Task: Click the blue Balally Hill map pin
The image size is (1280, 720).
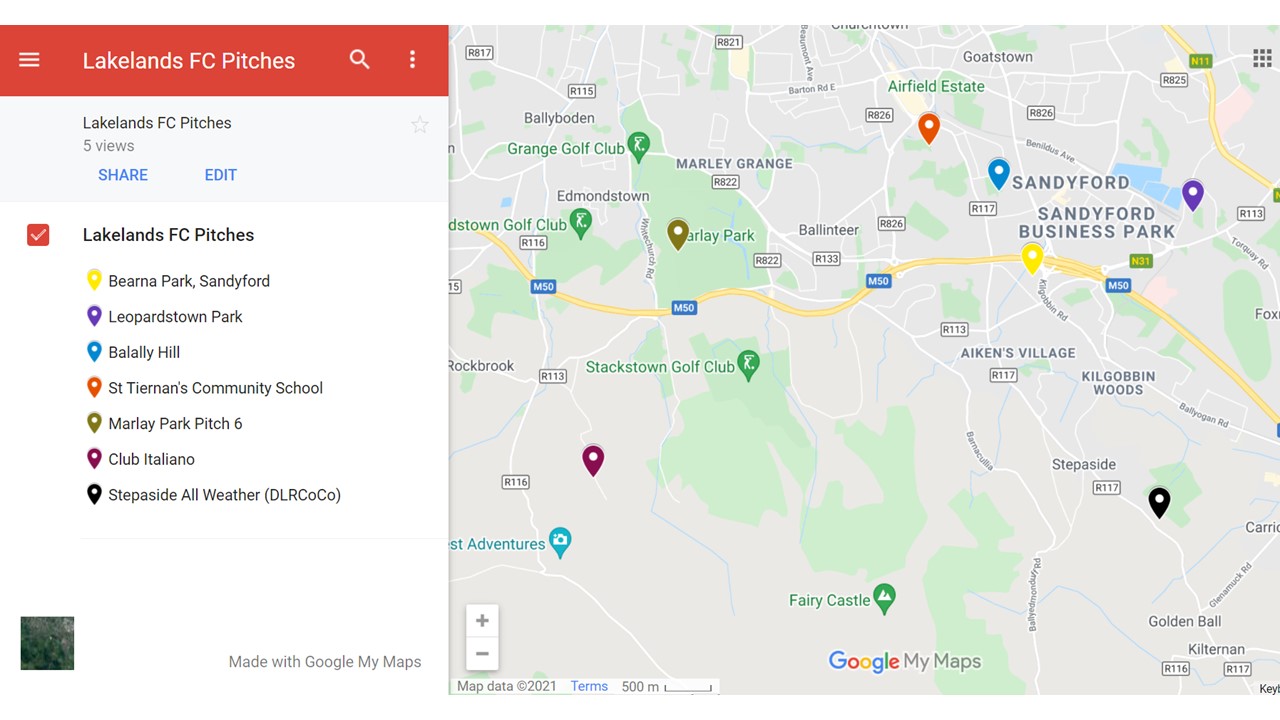Action: (x=998, y=173)
